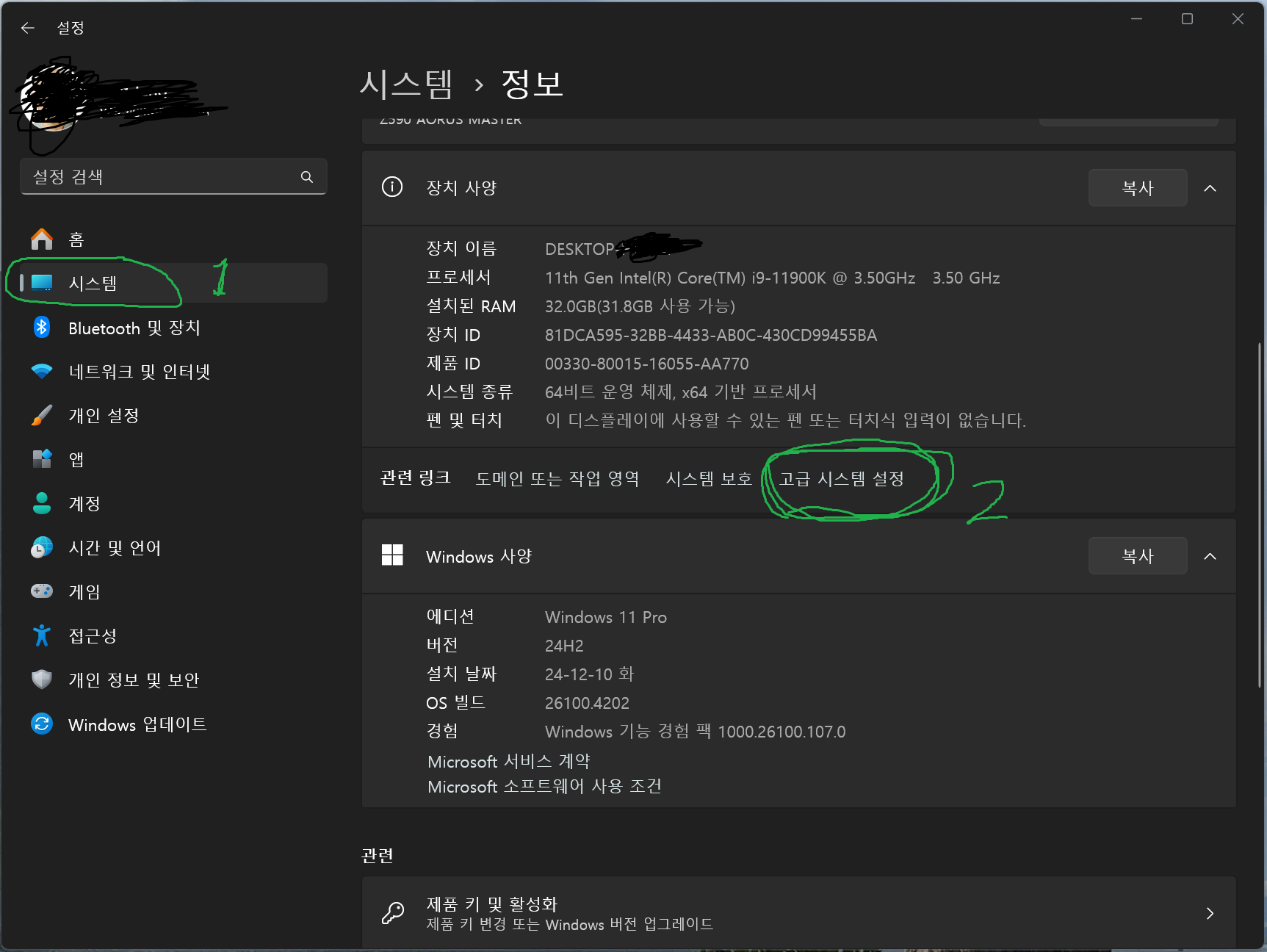Copy Windows 사양 details with 복사
1267x952 pixels.
[1138, 556]
